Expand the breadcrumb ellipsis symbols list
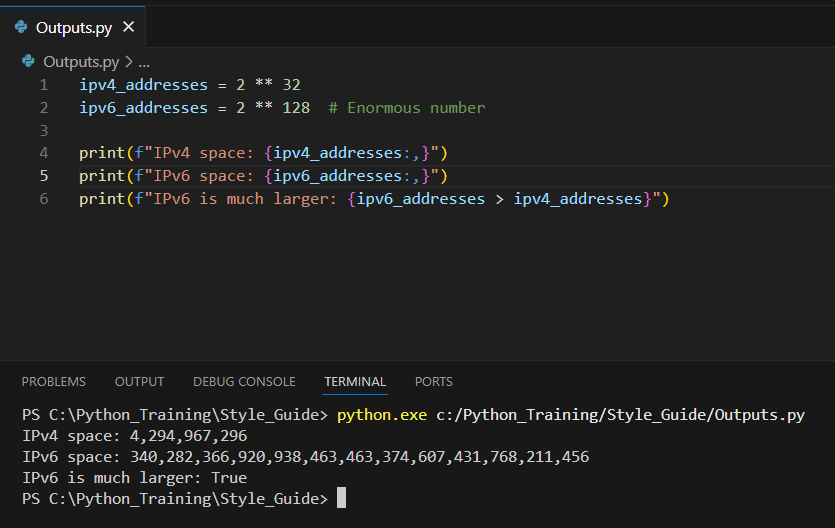The height and width of the screenshot is (528, 835). (x=144, y=62)
